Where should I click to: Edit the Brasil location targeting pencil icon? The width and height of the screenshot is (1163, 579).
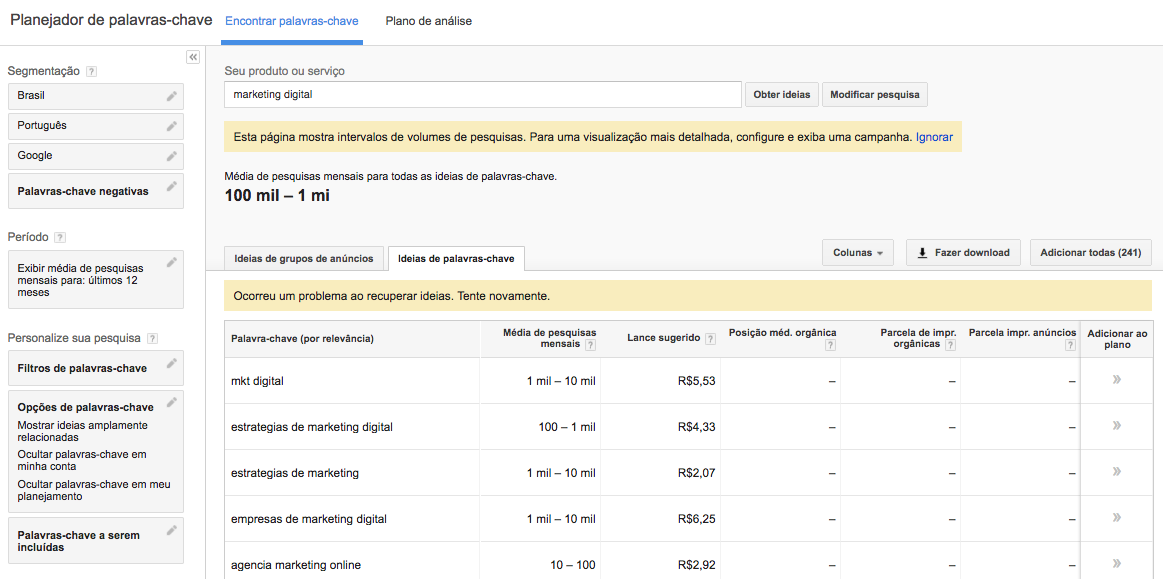[x=172, y=96]
